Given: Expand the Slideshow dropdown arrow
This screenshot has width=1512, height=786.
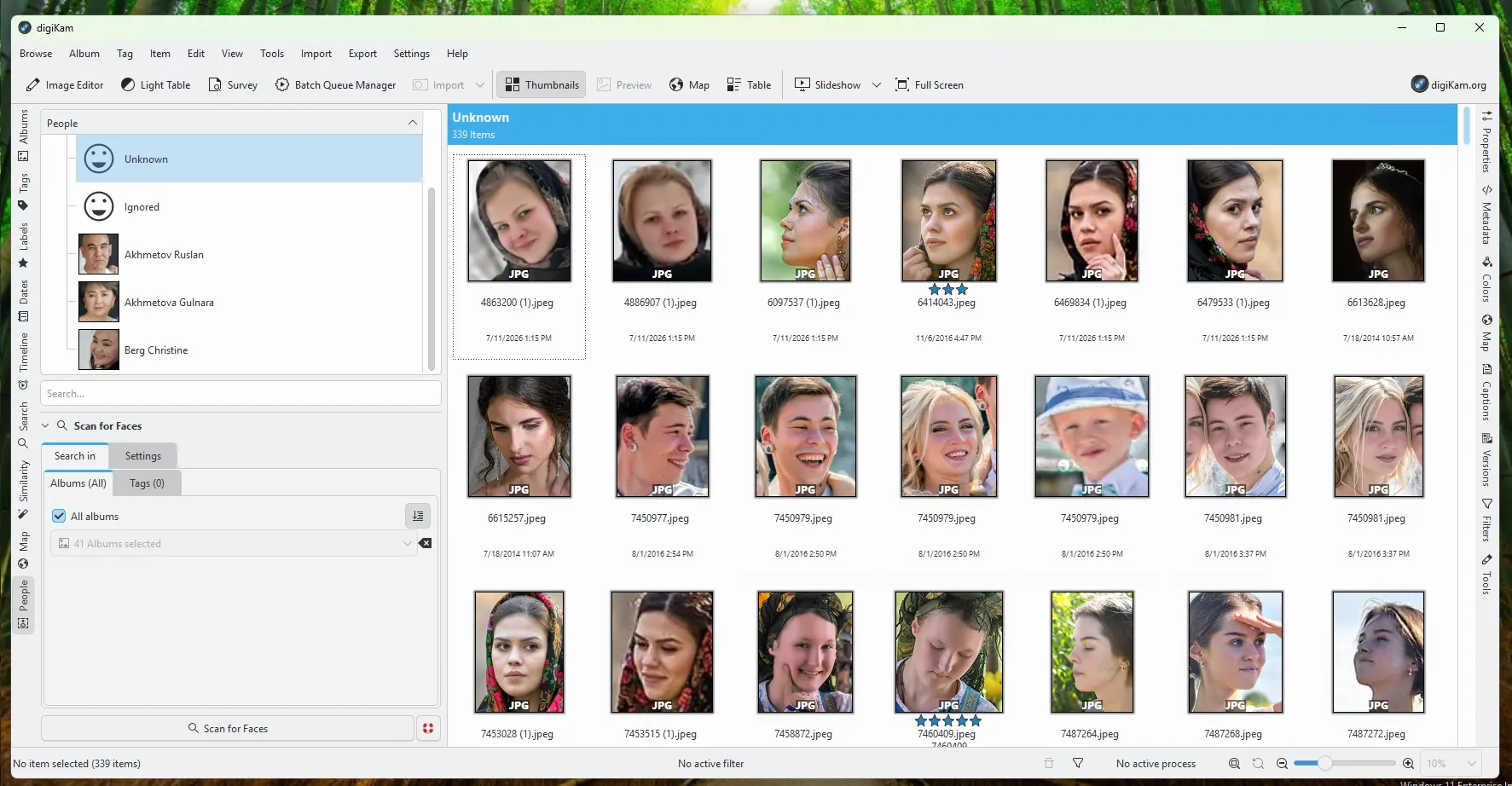Looking at the screenshot, I should (876, 84).
